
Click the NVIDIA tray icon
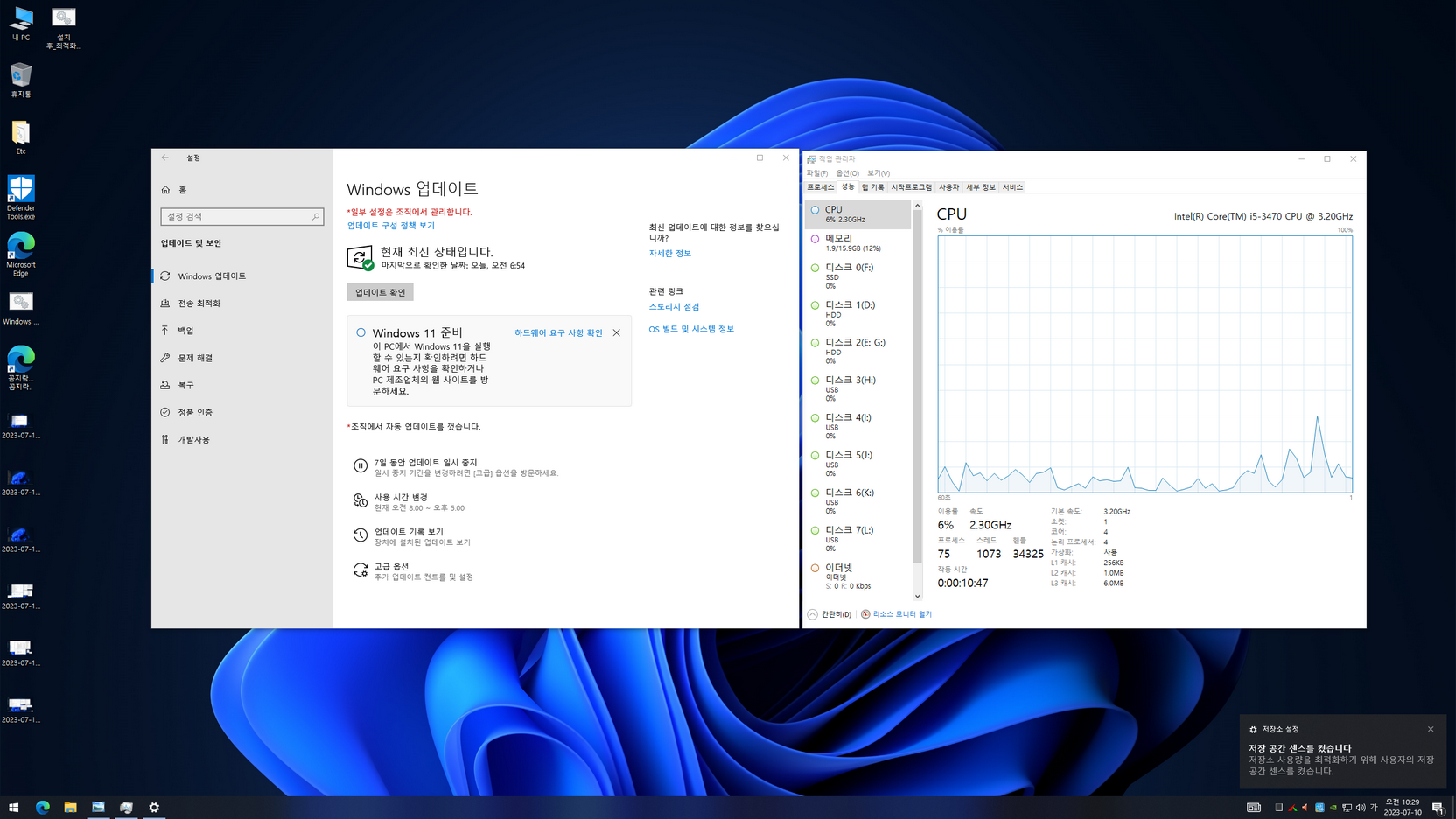point(1333,808)
